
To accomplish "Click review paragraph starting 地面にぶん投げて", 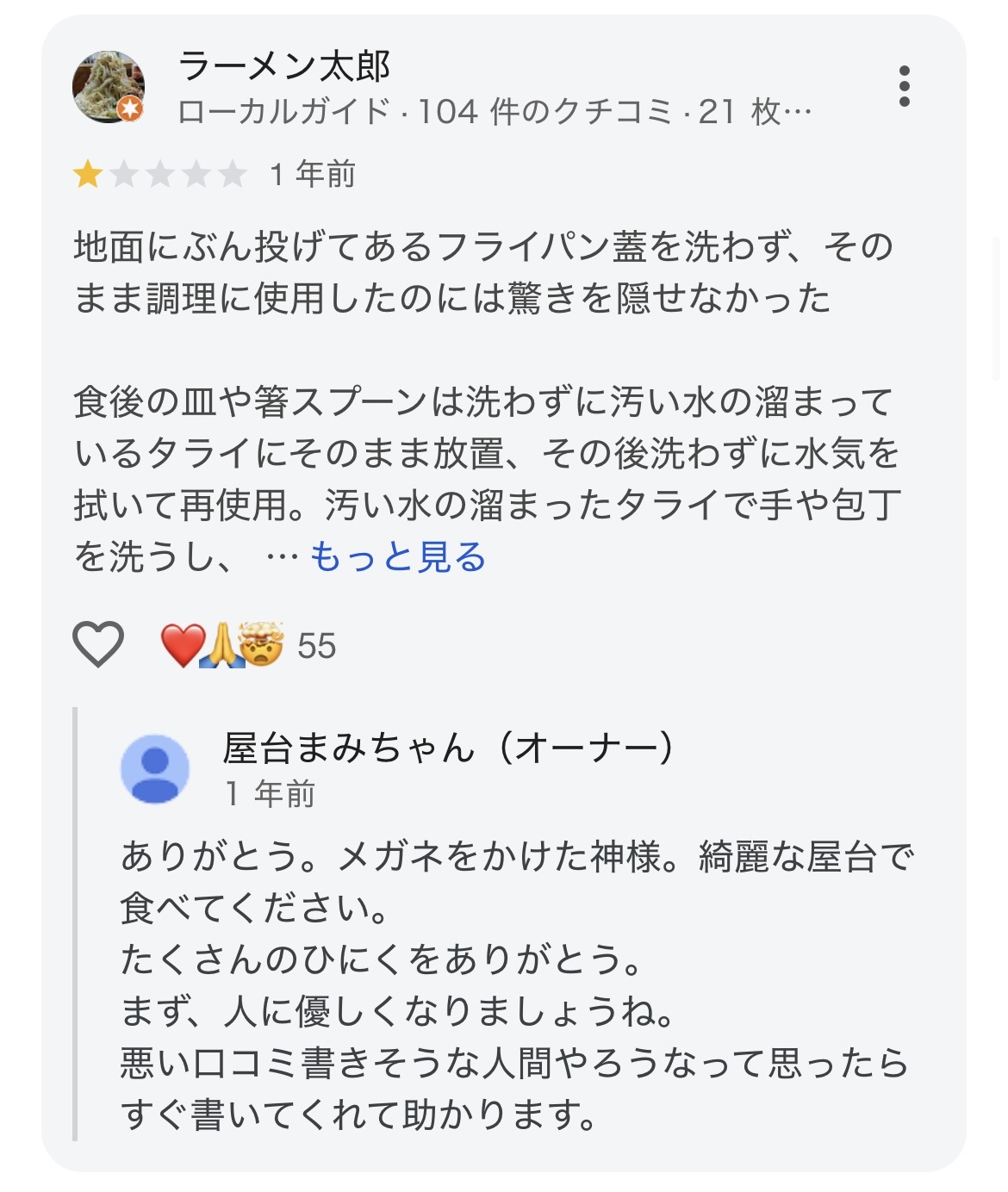I will [x=482, y=272].
